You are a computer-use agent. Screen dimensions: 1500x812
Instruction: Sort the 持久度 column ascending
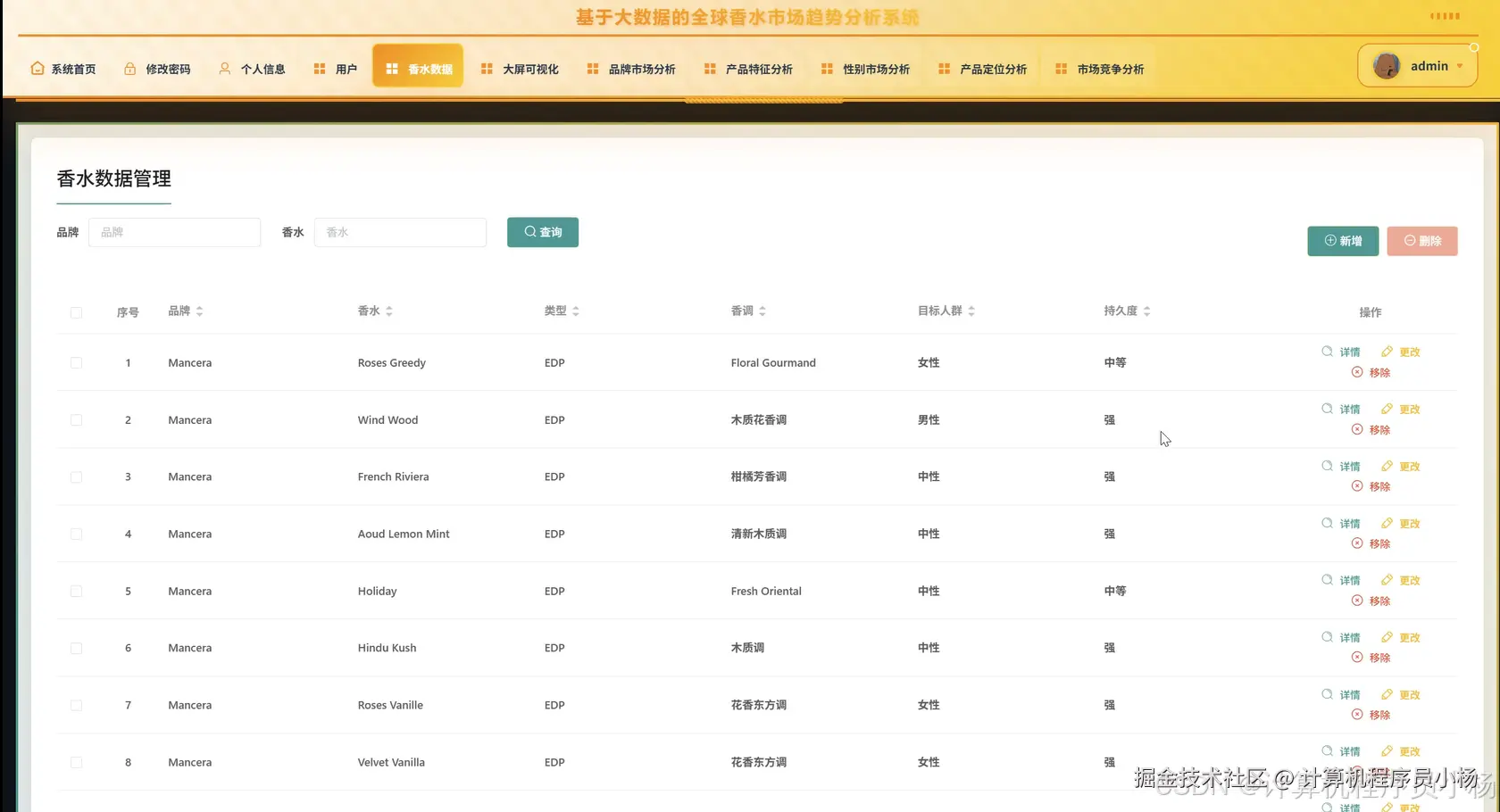point(1147,306)
